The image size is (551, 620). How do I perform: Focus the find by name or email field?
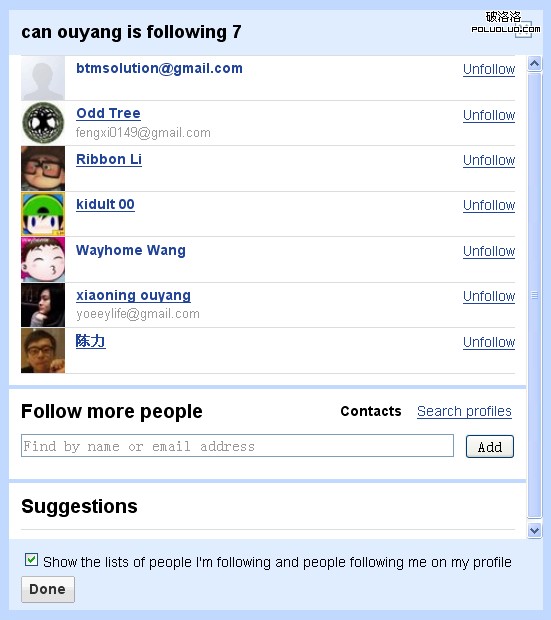pyautogui.click(x=237, y=446)
